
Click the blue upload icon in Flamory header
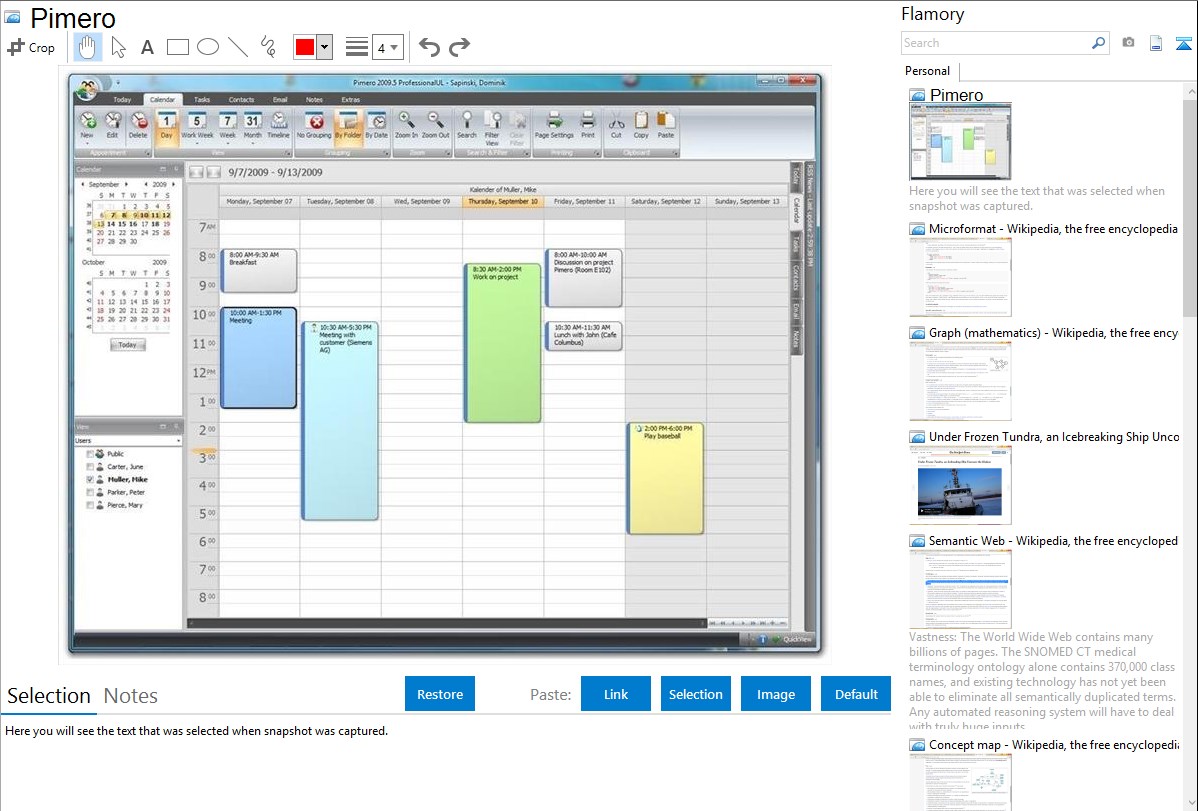(x=1183, y=43)
